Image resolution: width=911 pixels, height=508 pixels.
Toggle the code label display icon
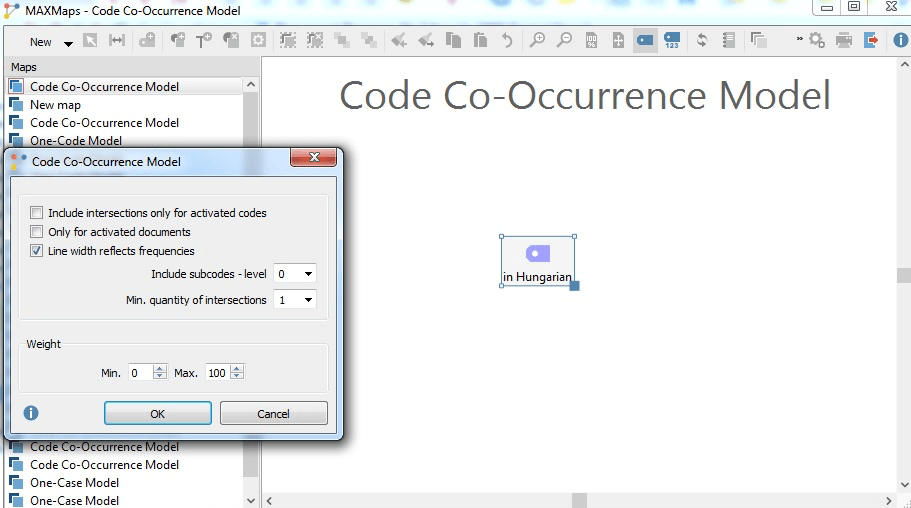645,41
